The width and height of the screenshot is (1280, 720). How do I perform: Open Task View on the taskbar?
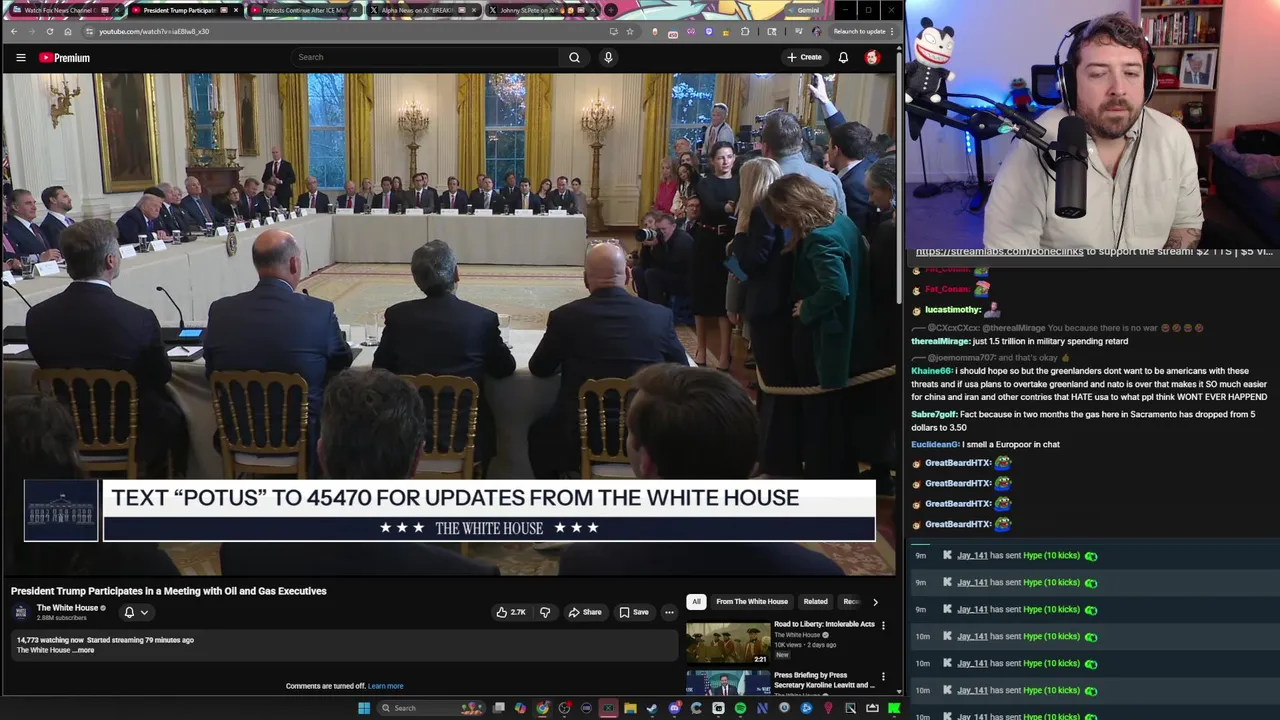pyautogui.click(x=498, y=708)
